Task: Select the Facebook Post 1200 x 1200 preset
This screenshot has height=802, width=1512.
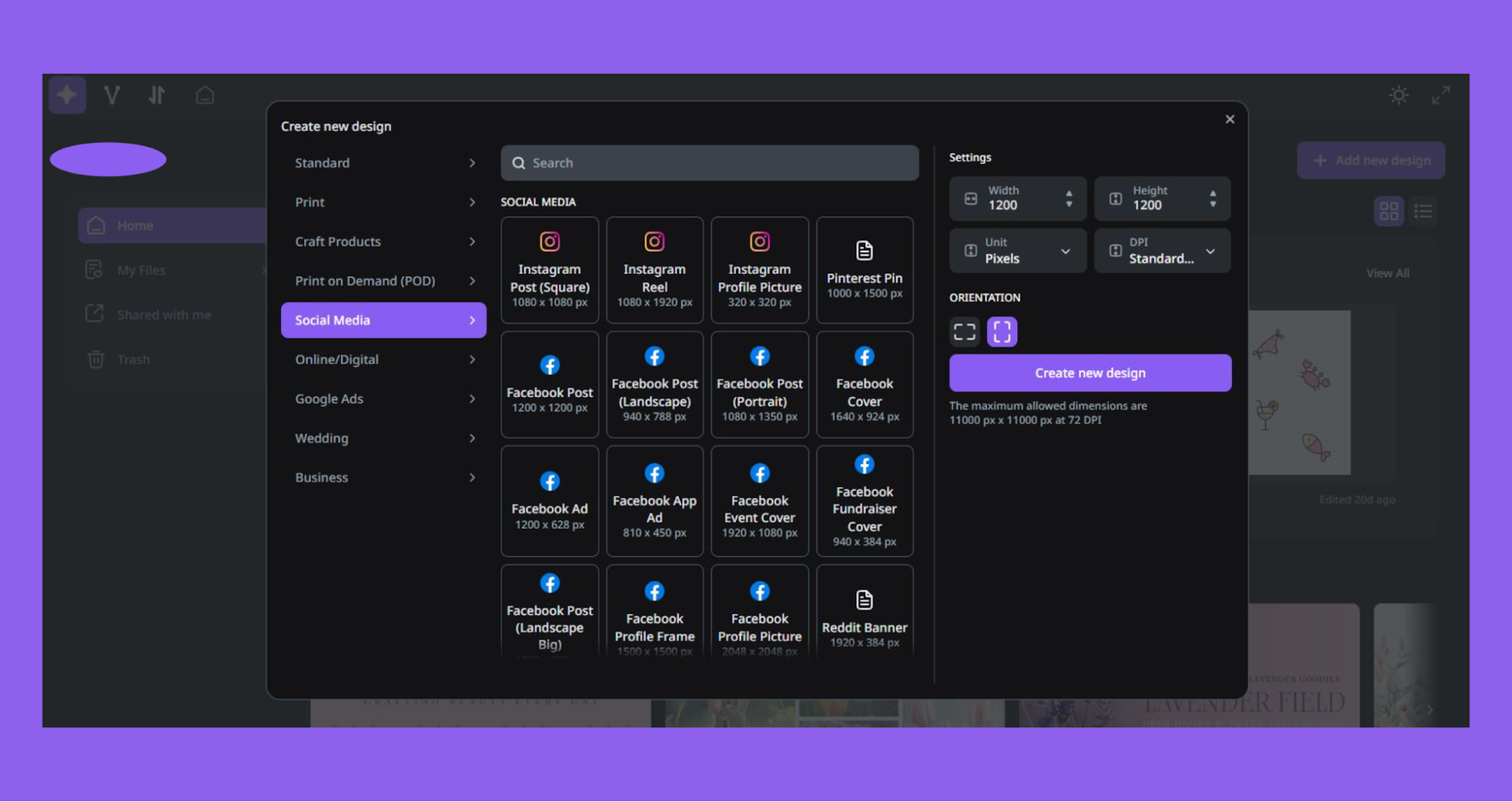Action: point(549,384)
